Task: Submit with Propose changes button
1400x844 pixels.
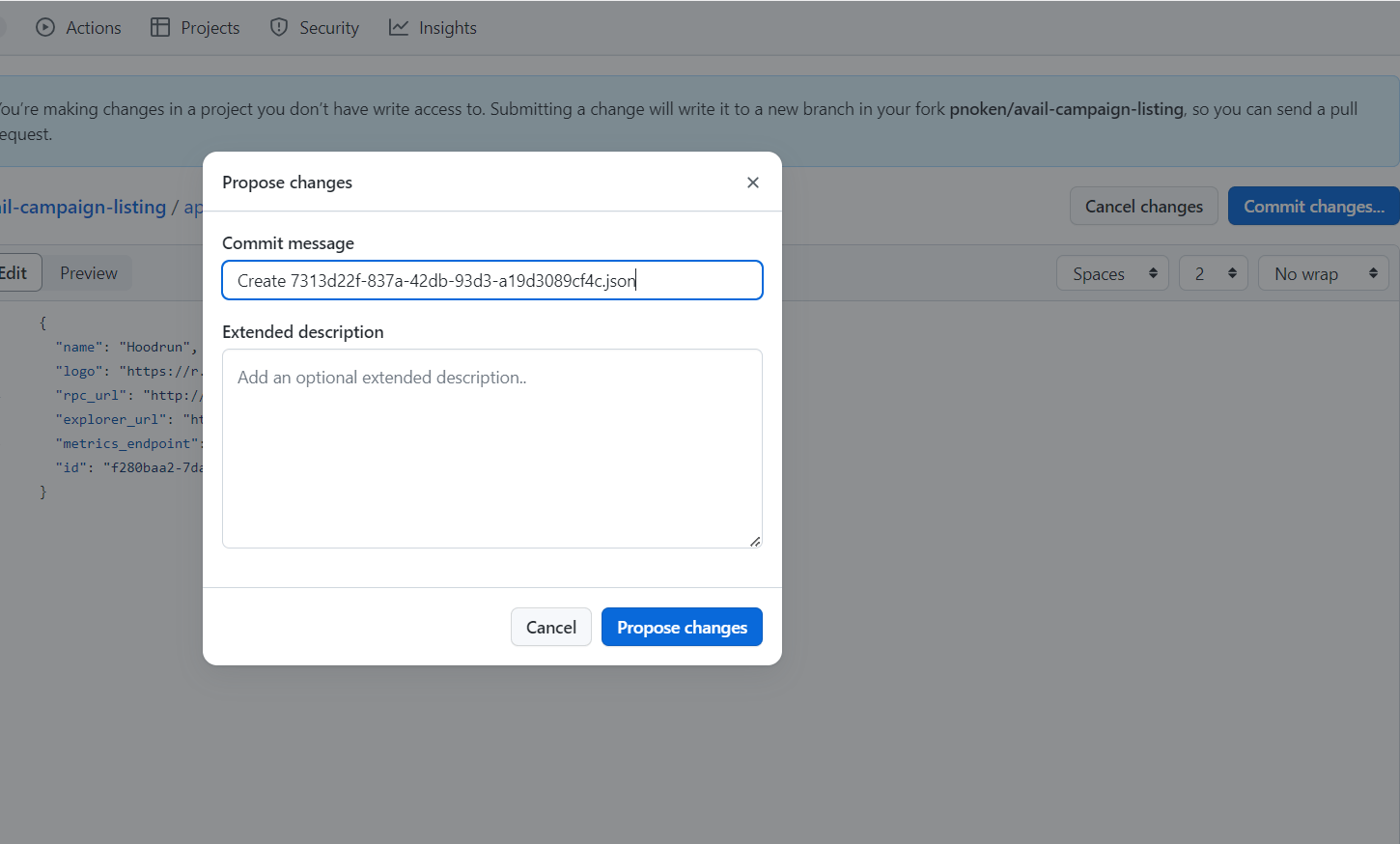Action: (682, 627)
